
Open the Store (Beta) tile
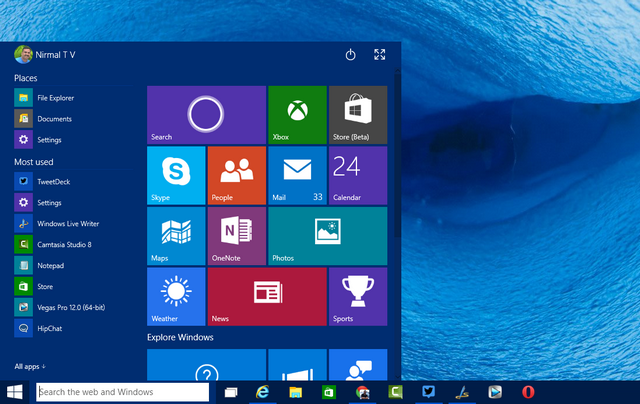click(358, 115)
